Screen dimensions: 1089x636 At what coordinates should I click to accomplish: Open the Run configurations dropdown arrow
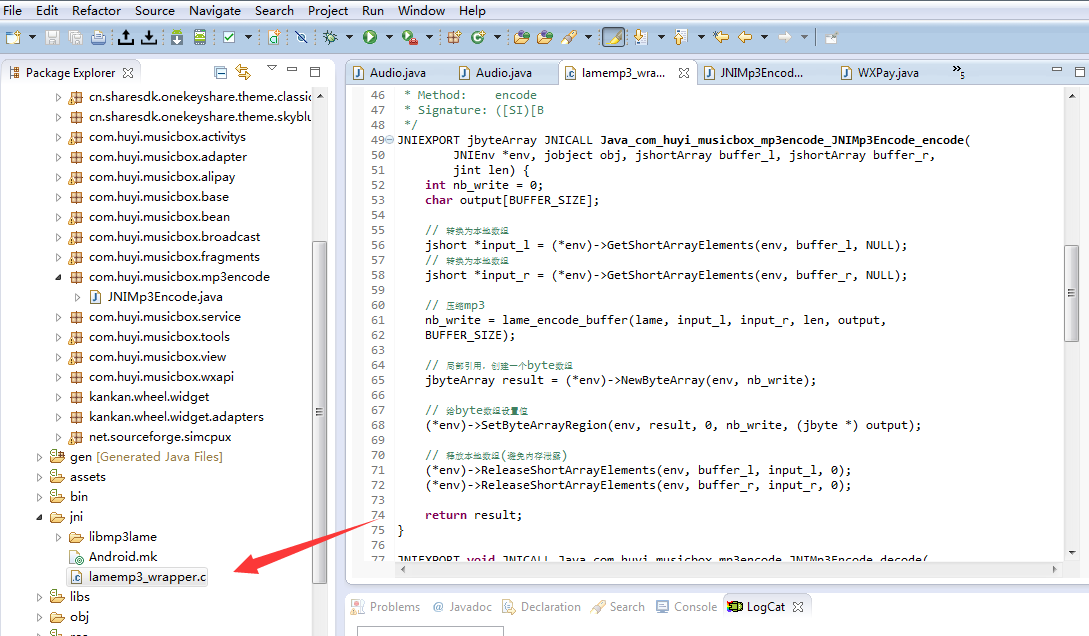click(389, 37)
